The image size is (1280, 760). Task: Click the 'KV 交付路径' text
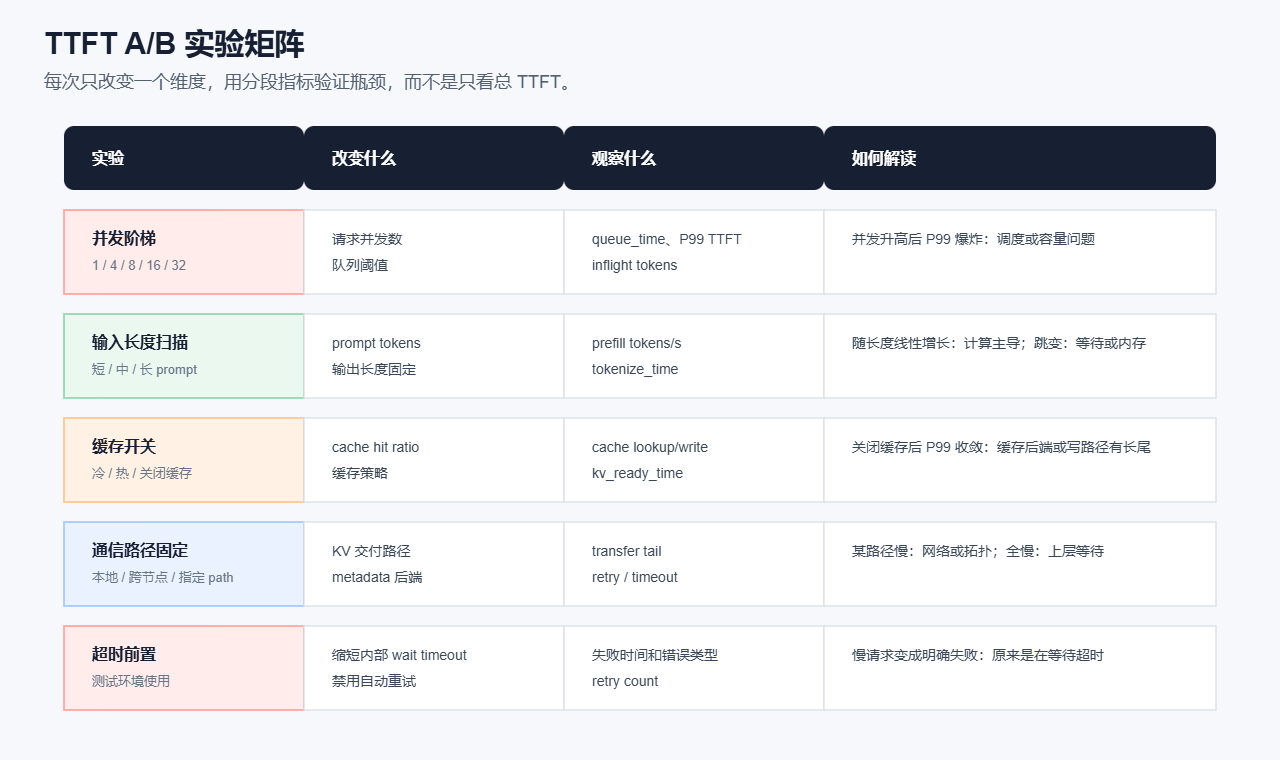[x=371, y=551]
